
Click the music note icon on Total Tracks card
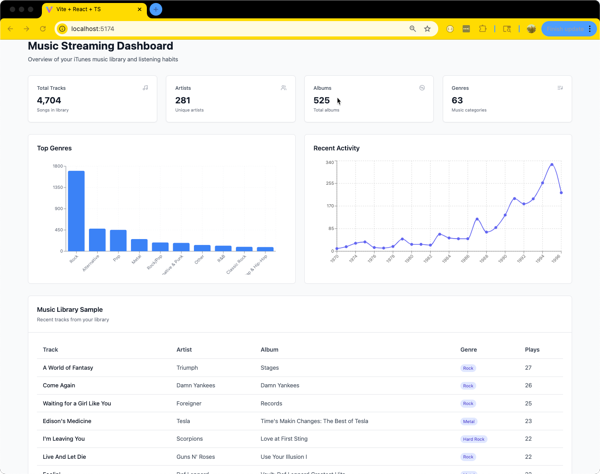tap(145, 88)
